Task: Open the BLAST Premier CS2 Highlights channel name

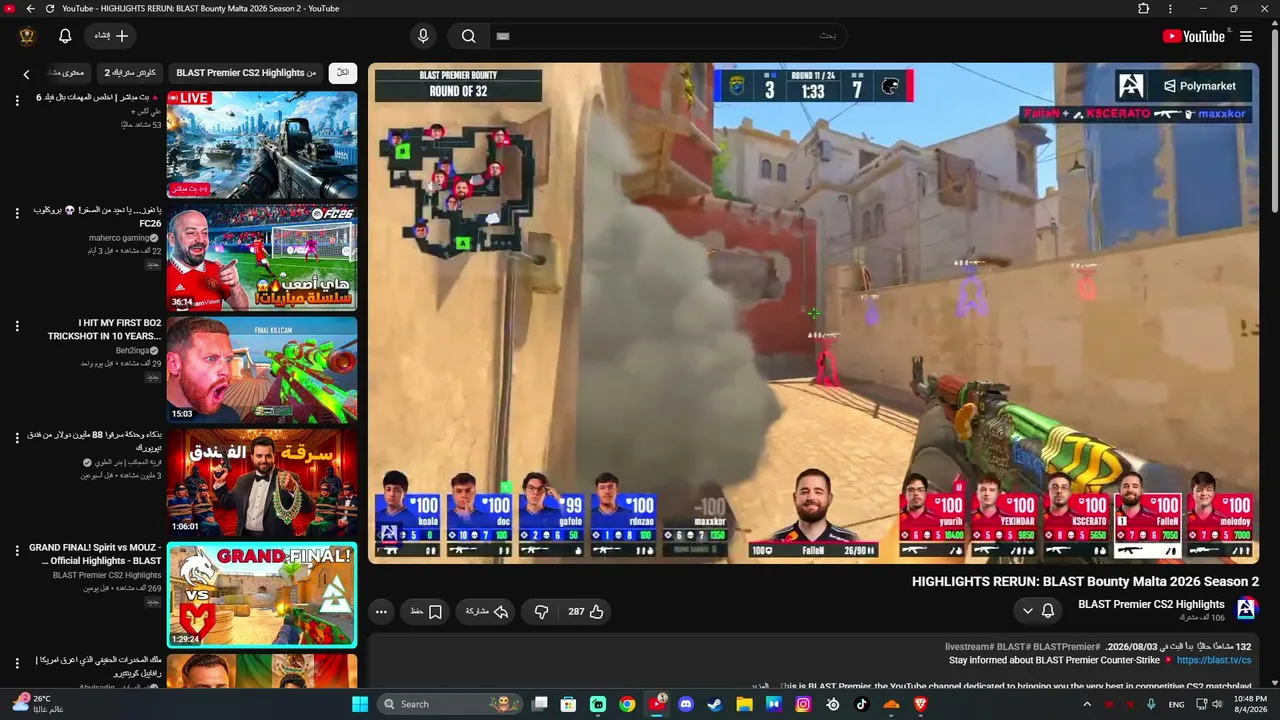Action: pos(1151,604)
